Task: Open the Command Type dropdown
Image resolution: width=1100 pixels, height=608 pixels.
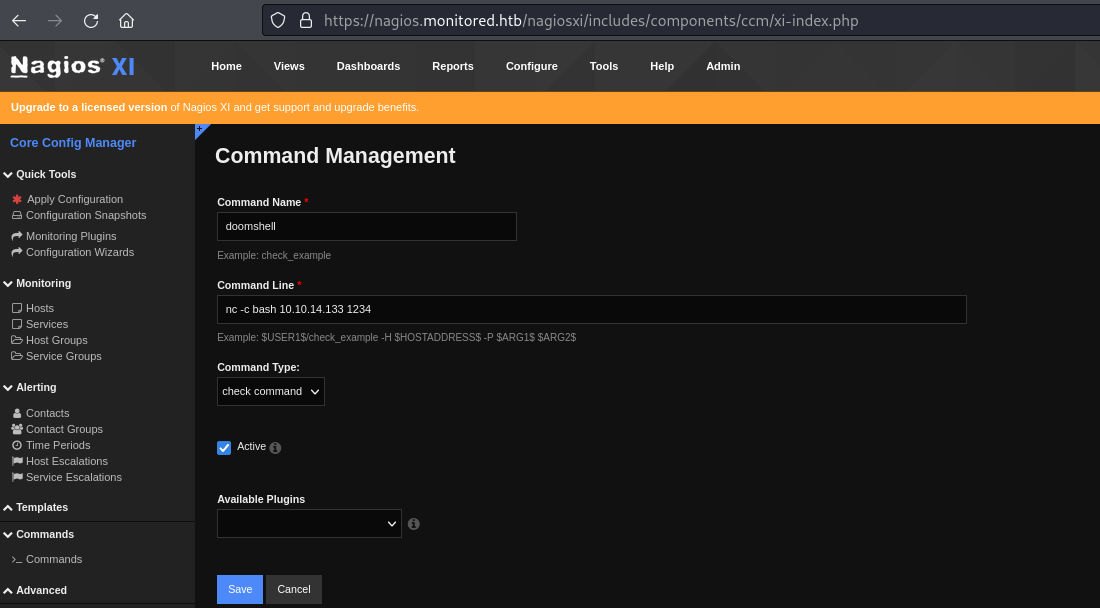Action: point(271,391)
